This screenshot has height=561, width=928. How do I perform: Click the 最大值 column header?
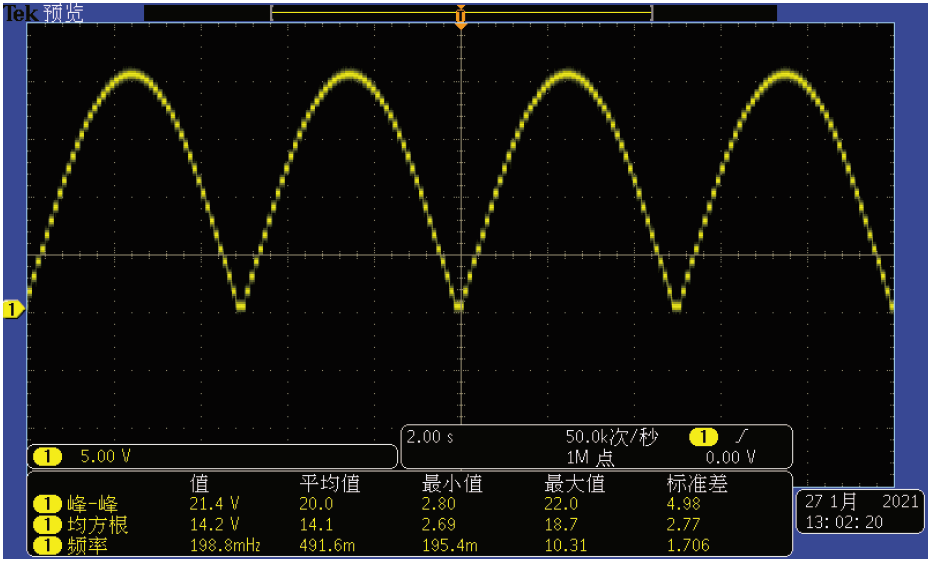[x=574, y=484]
